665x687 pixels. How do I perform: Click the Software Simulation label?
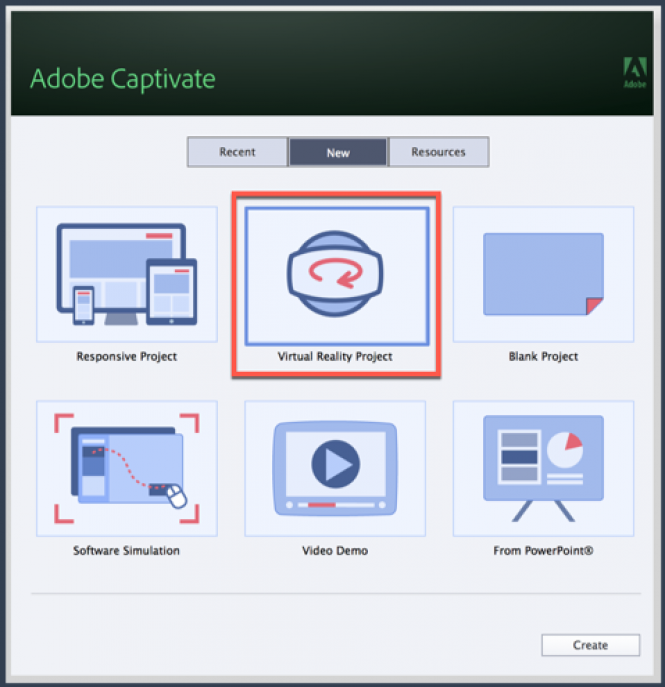(127, 551)
